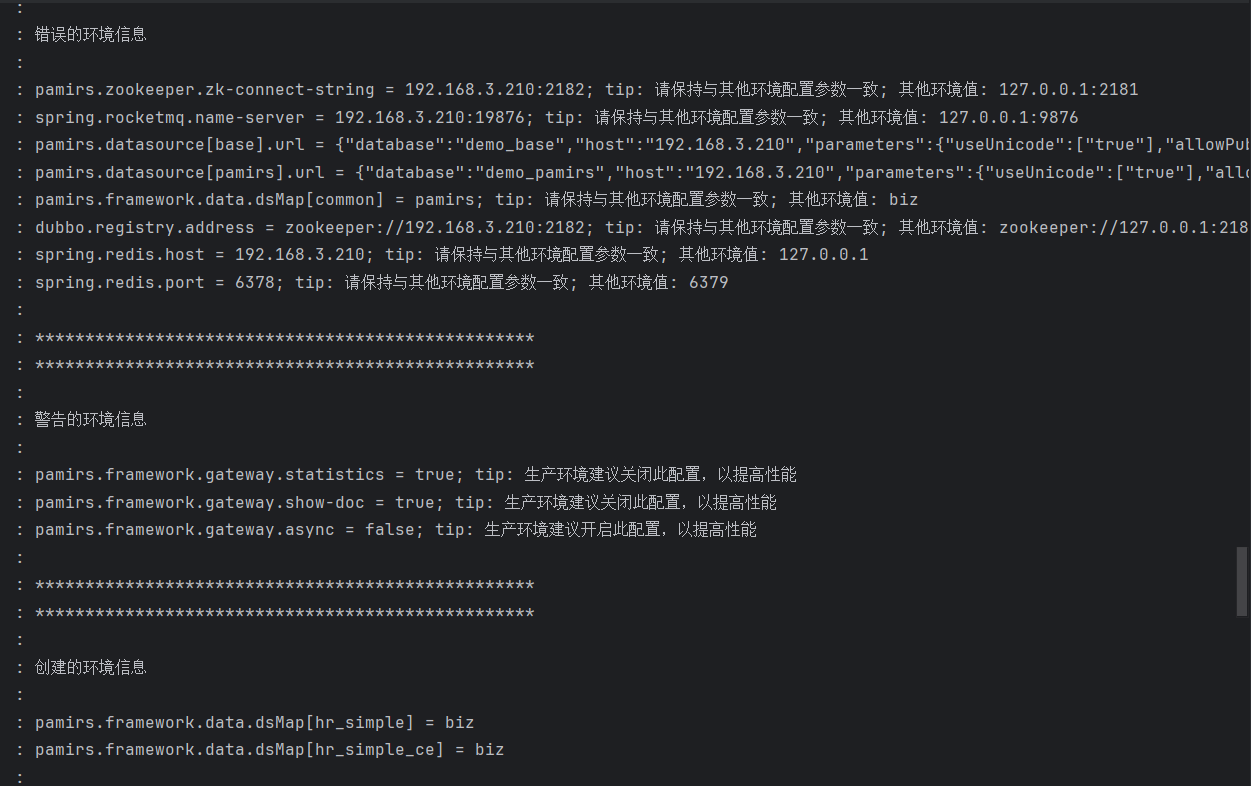Click the dsMap[common] = pamirs line
Screen dimensions: 1251x786
tap(476, 200)
